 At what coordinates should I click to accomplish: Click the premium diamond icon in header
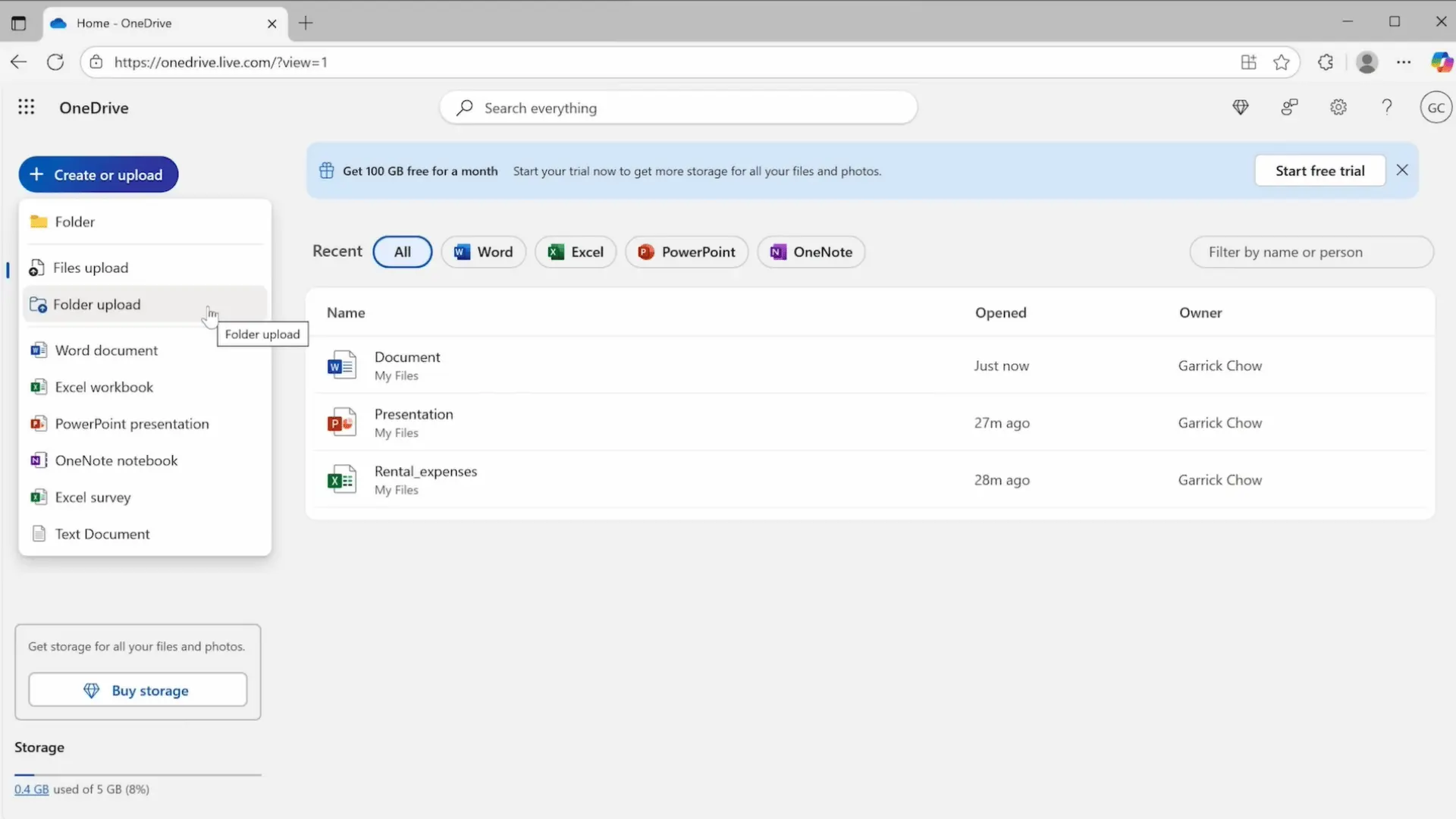pos(1241,108)
